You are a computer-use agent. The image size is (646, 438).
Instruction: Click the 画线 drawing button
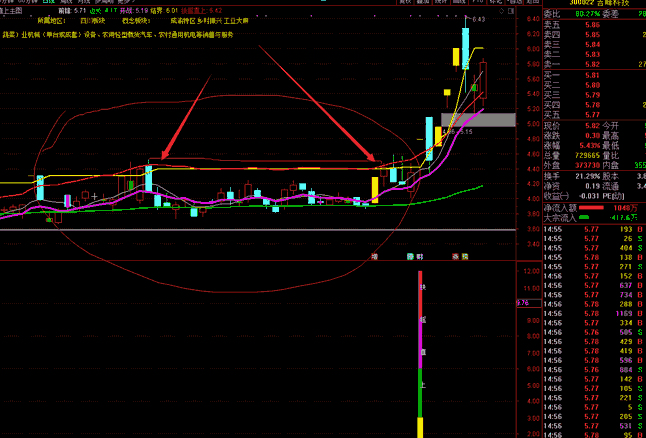(459, 2)
